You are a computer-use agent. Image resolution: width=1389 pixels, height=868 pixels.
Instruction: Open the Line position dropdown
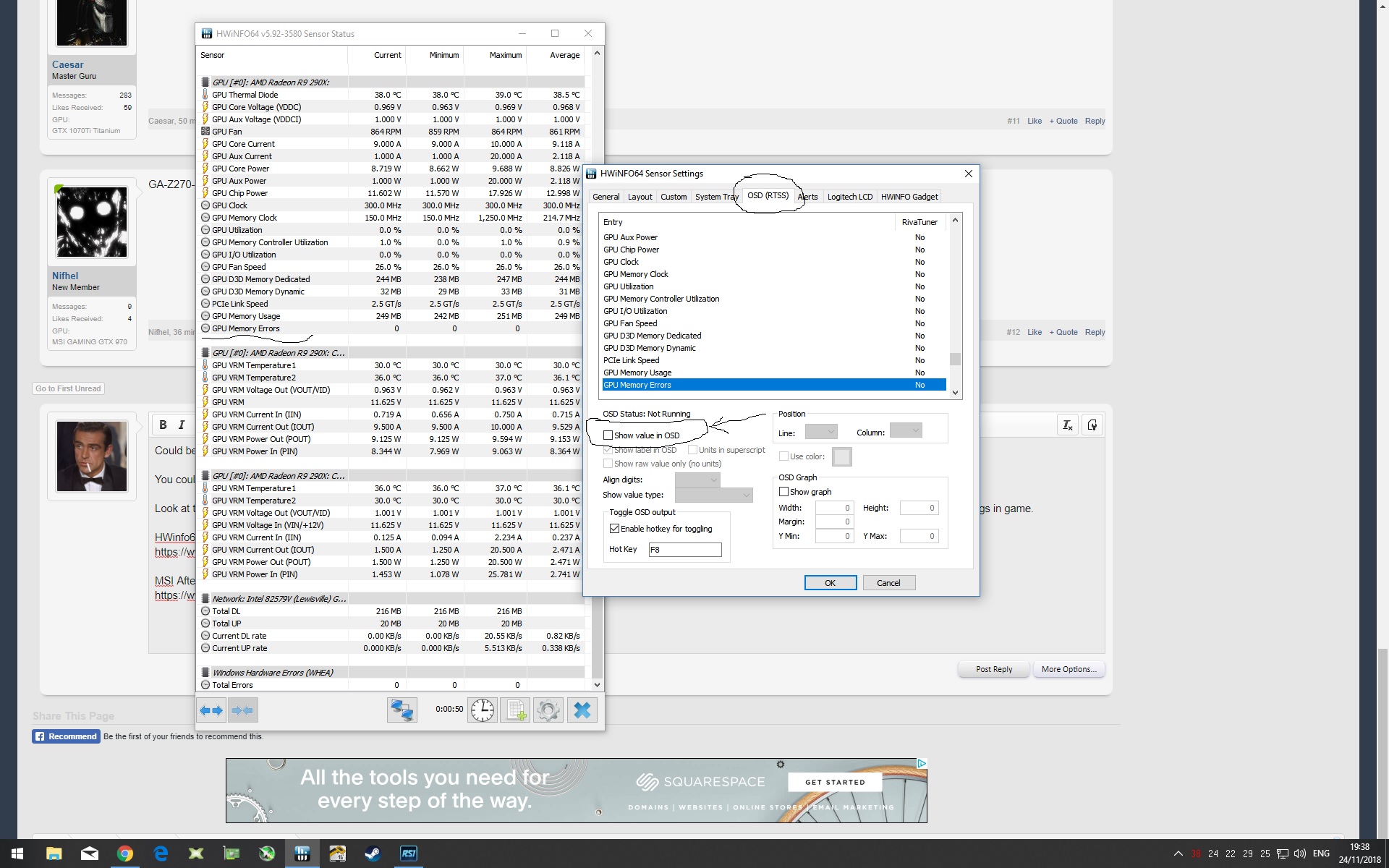[821, 432]
